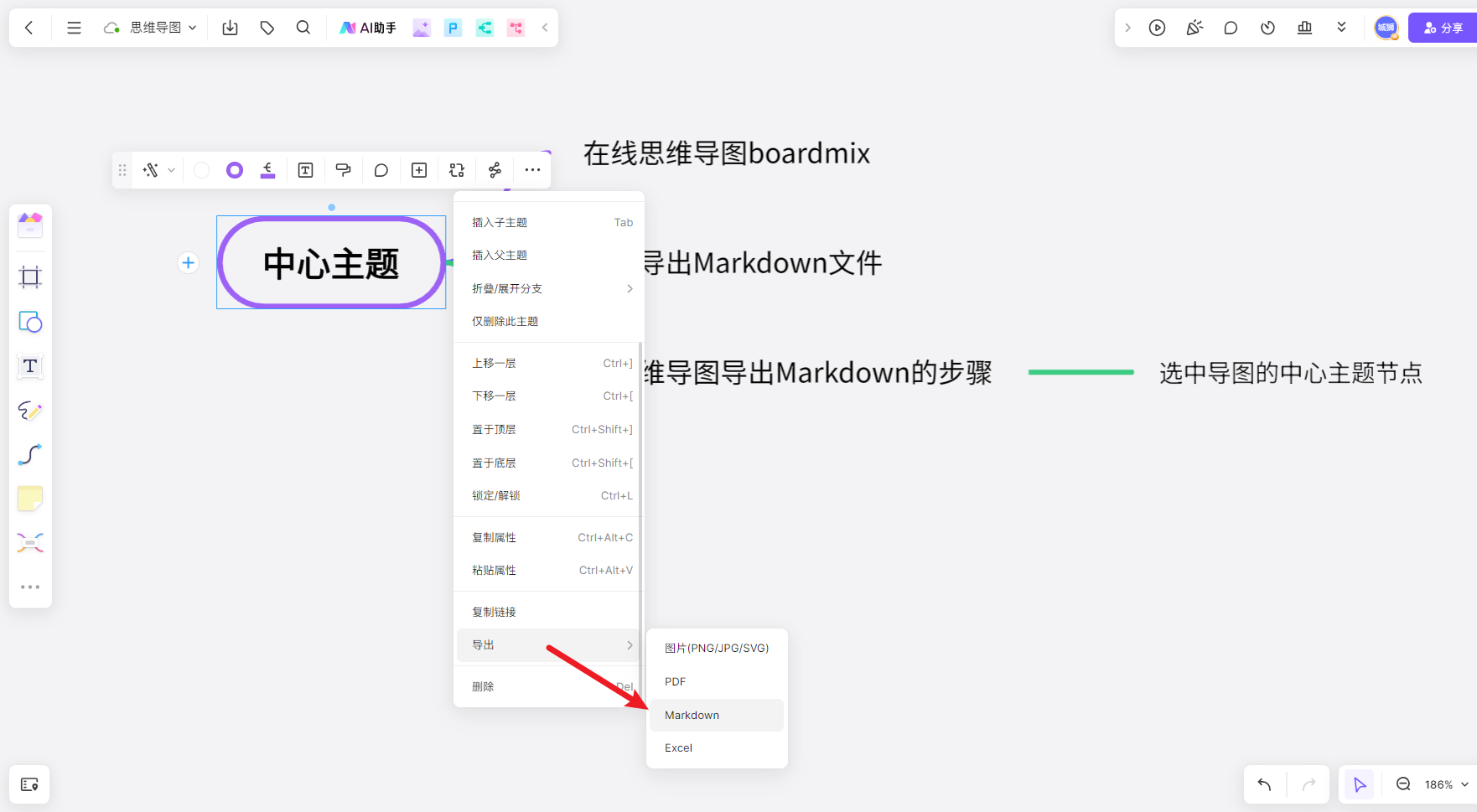Viewport: 1477px width, 812px height.
Task: Select the Frame tool in left sidebar
Action: pos(30,277)
